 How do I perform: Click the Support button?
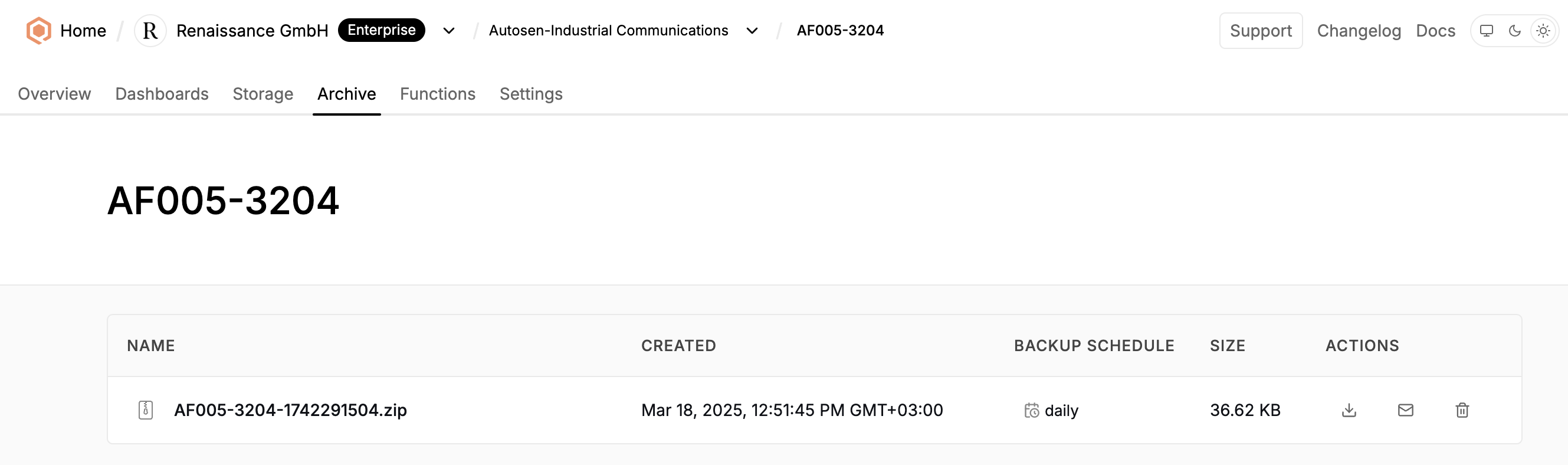click(x=1261, y=31)
